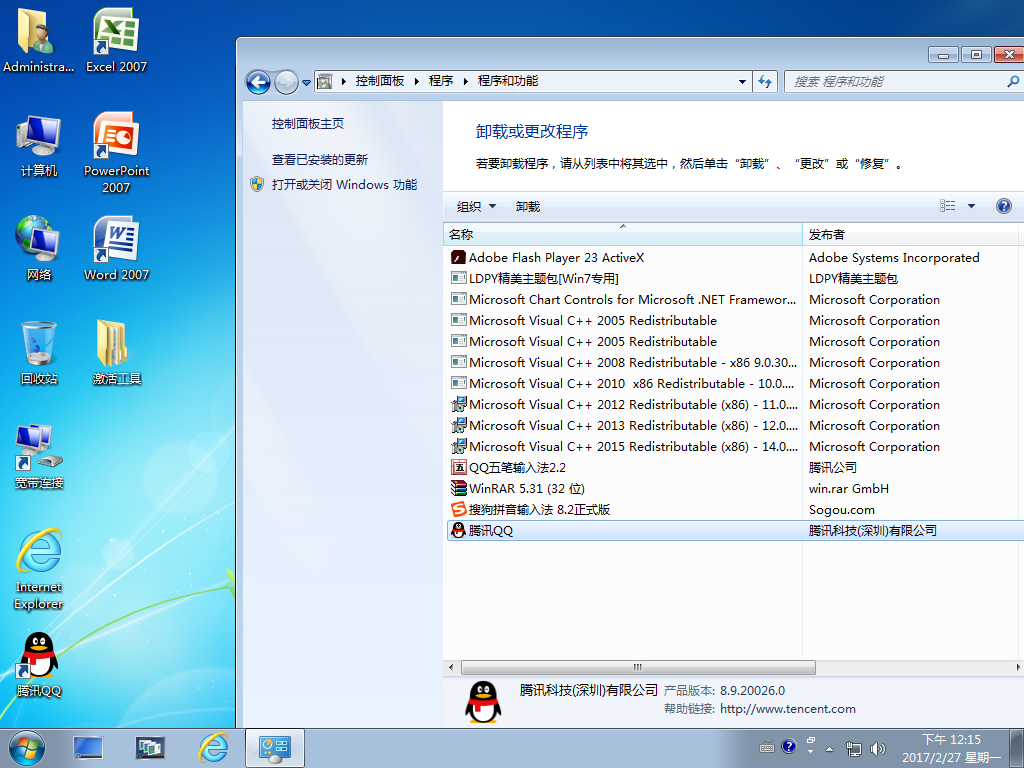
Task: Click the help question mark in toolbar
Action: click(1004, 206)
